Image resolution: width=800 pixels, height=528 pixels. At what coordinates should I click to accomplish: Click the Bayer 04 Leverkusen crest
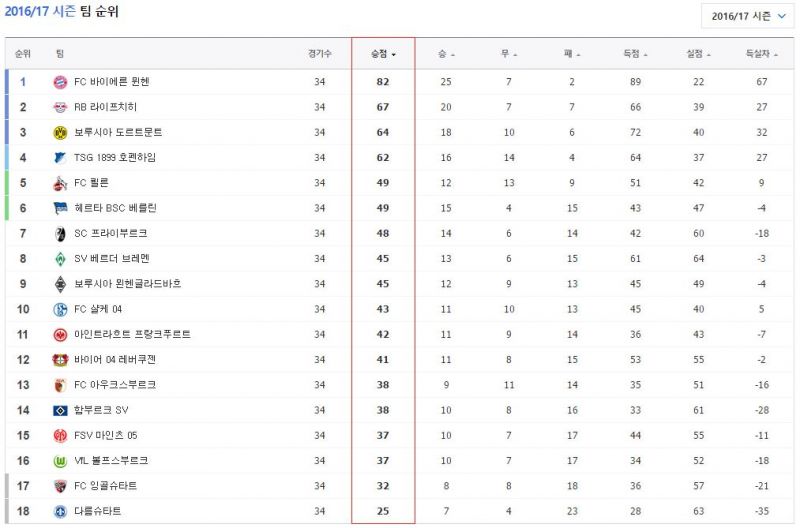pyautogui.click(x=59, y=360)
